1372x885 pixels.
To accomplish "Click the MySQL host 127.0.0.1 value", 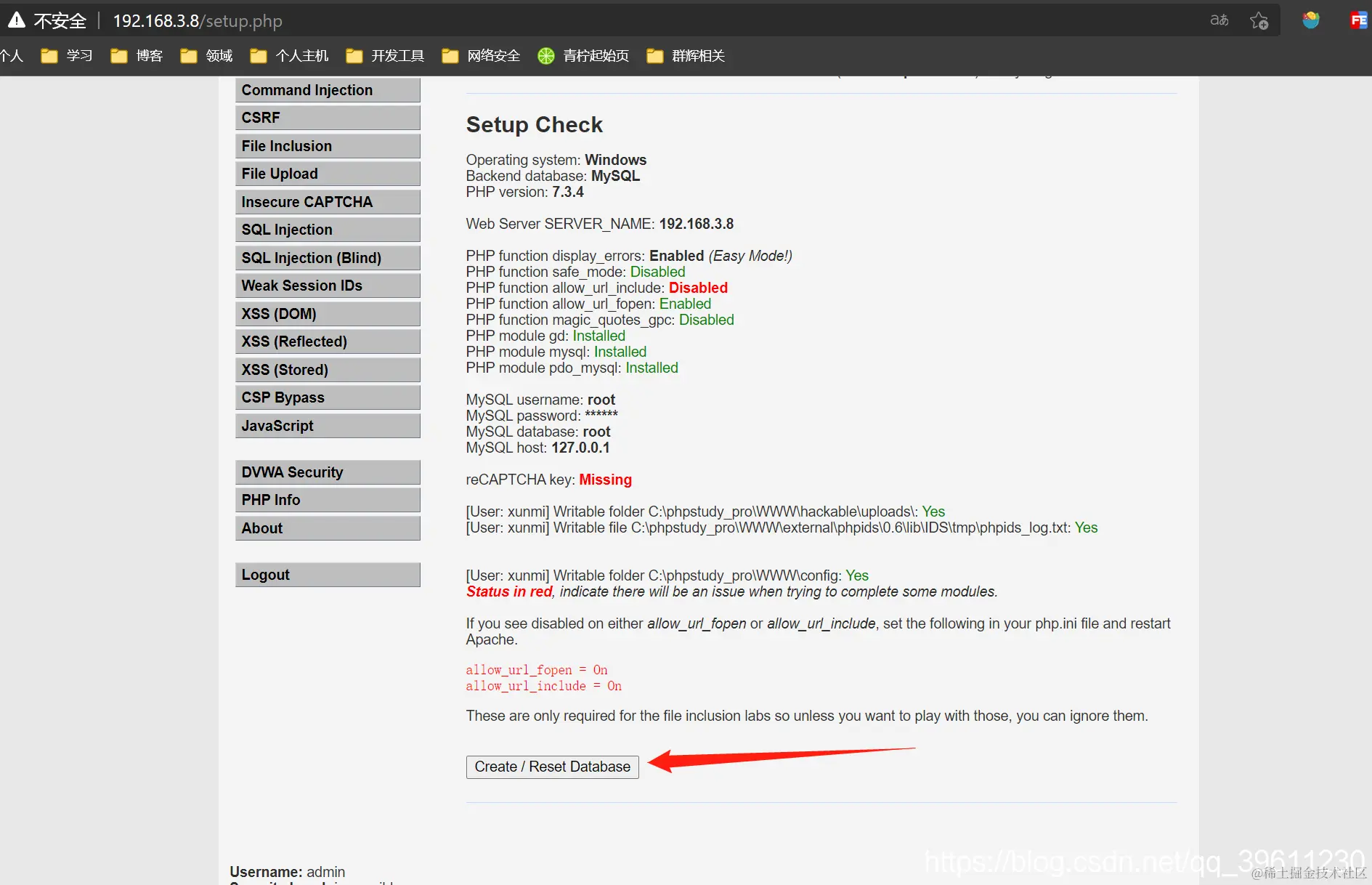I will [x=580, y=448].
